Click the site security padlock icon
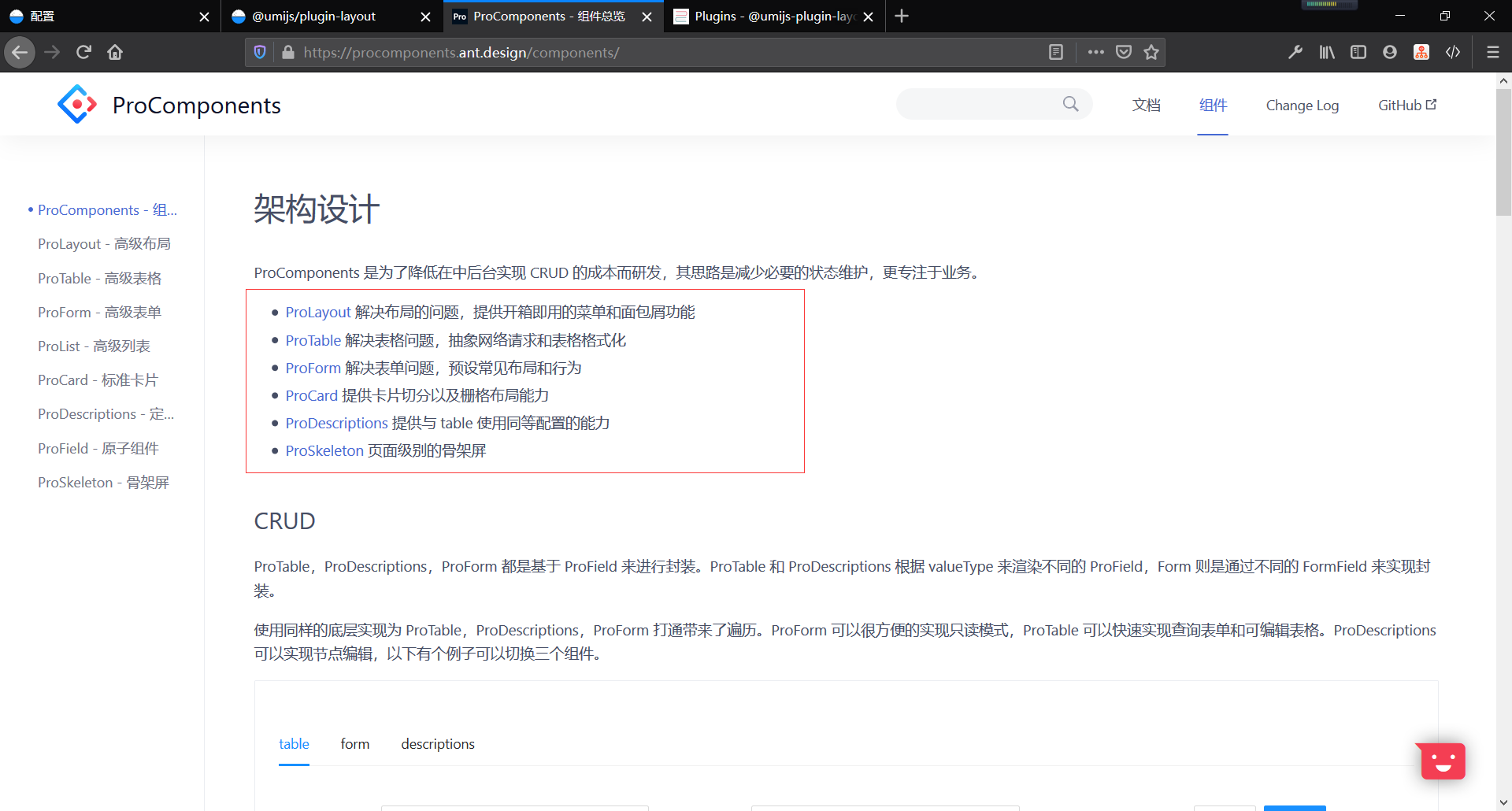Screen dimensions: 1512x811 coord(287,53)
